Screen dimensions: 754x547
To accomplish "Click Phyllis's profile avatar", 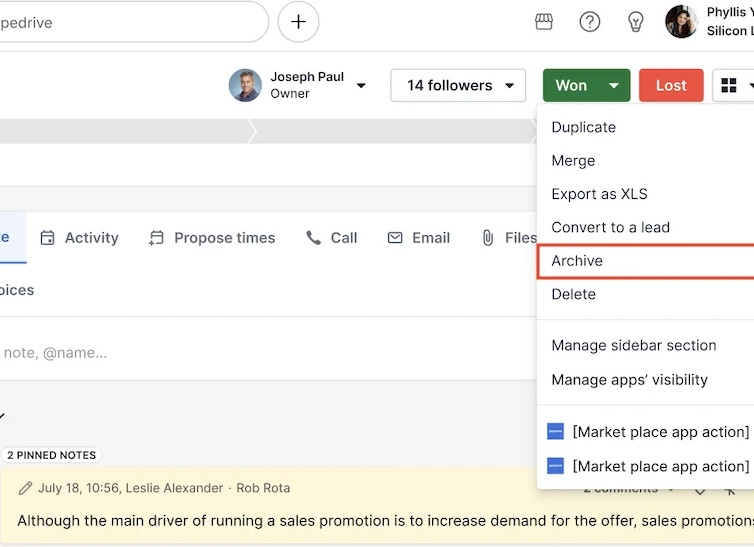I will (681, 22).
